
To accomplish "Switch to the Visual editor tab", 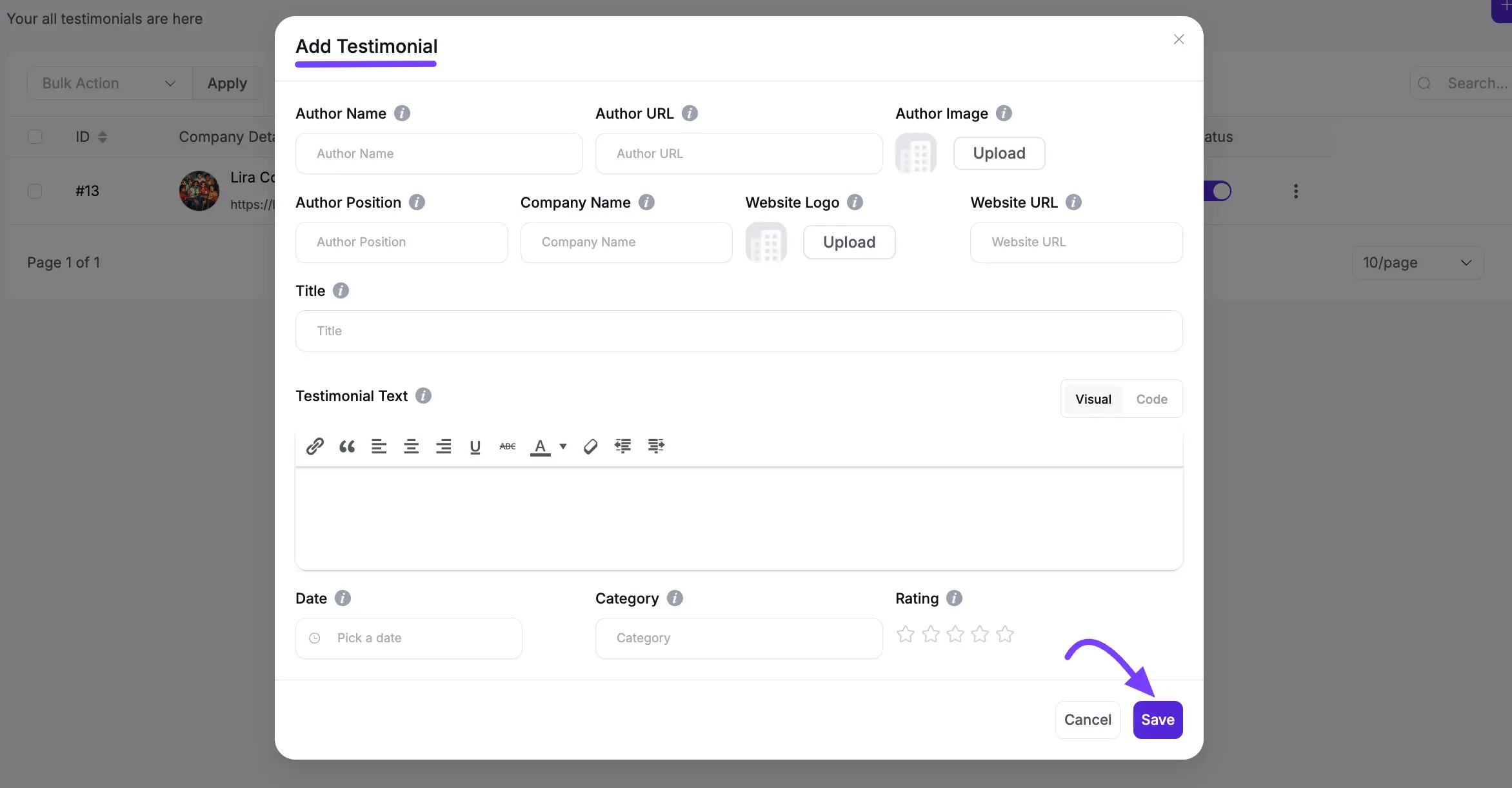I will 1093,399.
